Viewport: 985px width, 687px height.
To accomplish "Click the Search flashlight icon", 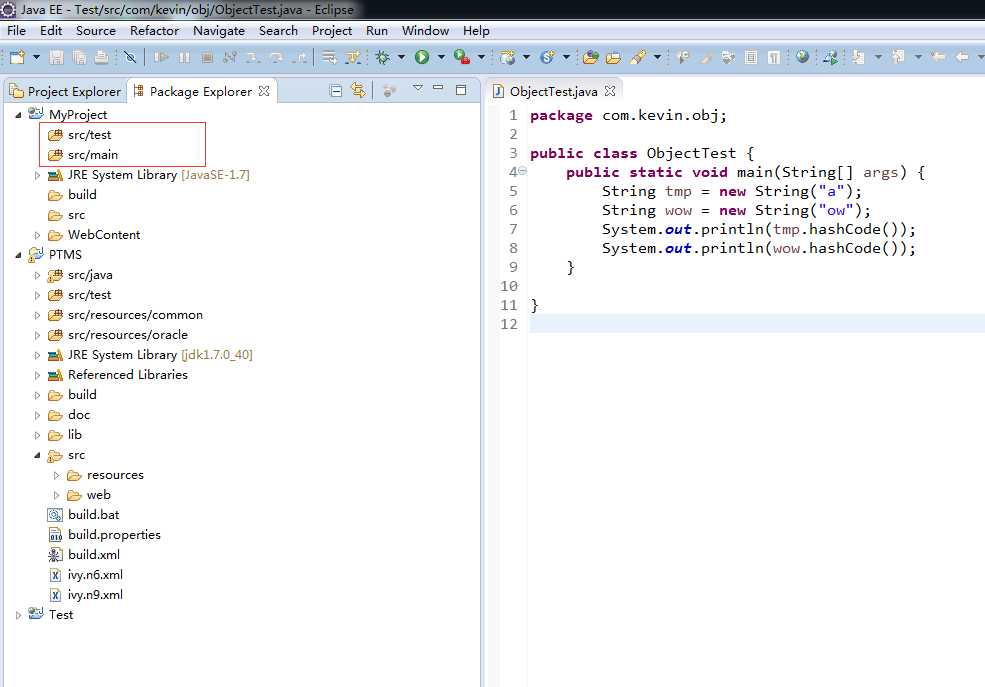I will (638, 58).
